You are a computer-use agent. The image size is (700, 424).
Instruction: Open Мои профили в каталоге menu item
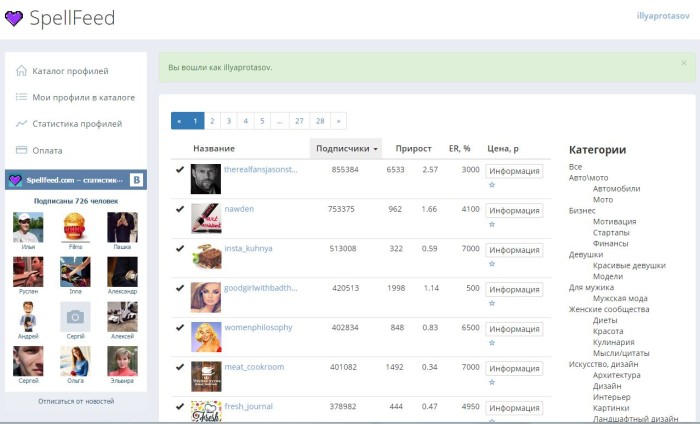point(83,97)
